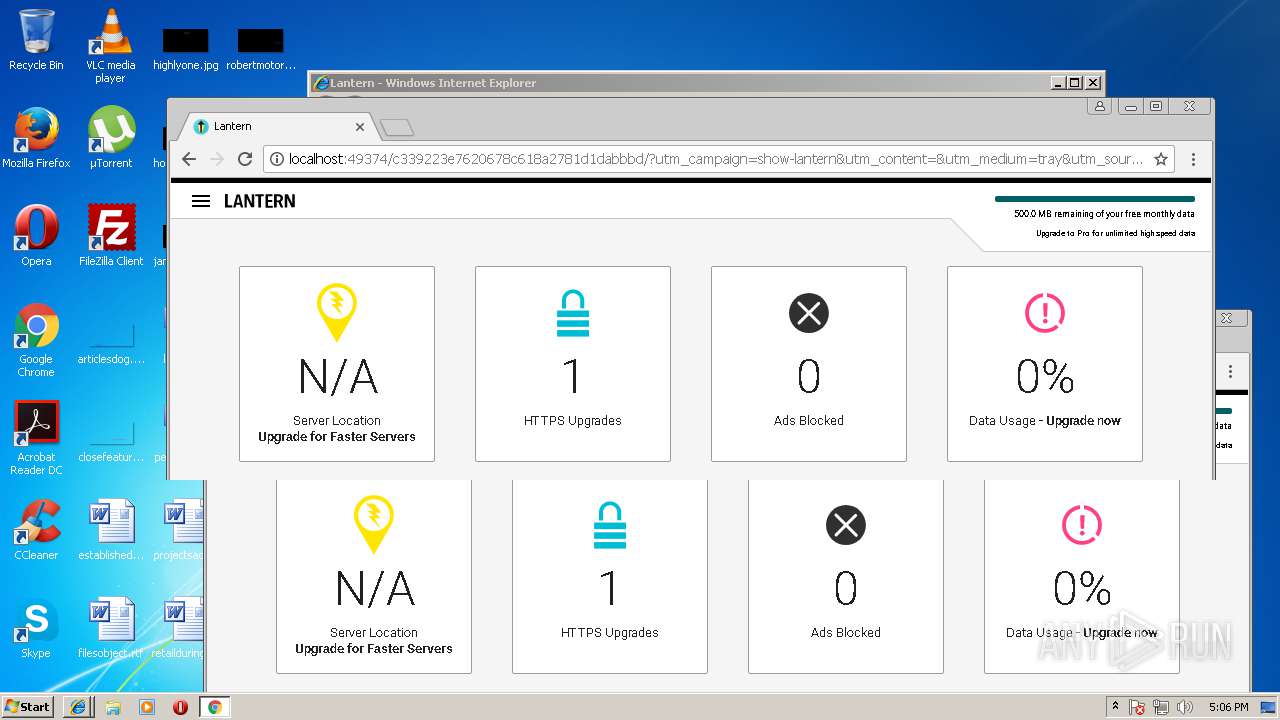
Task: Open the volume control in system tray
Action: click(1185, 707)
